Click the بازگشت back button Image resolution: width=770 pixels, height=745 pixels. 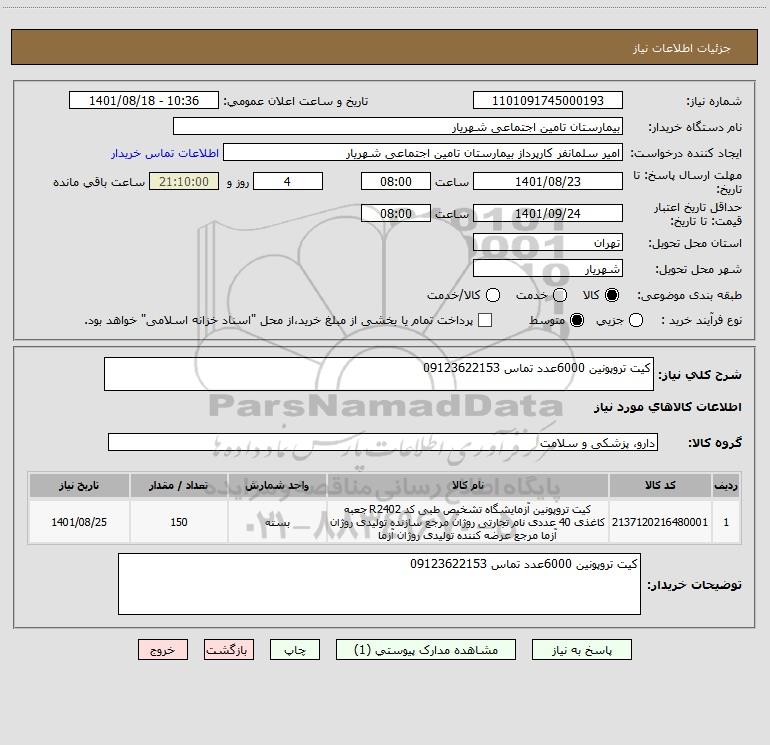tap(229, 650)
